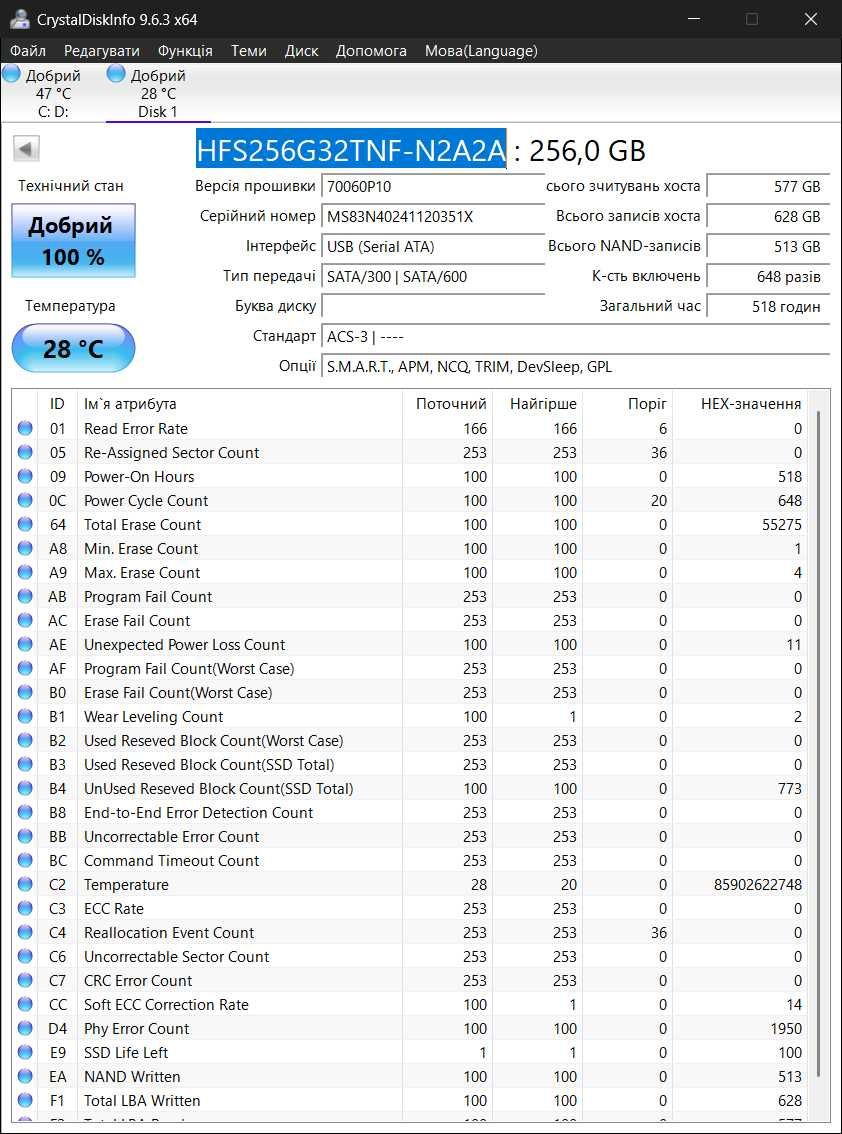The width and height of the screenshot is (842, 1134).
Task: Click the highlighted HFS256G32TNF-N2A2A model name
Action: pos(351,150)
